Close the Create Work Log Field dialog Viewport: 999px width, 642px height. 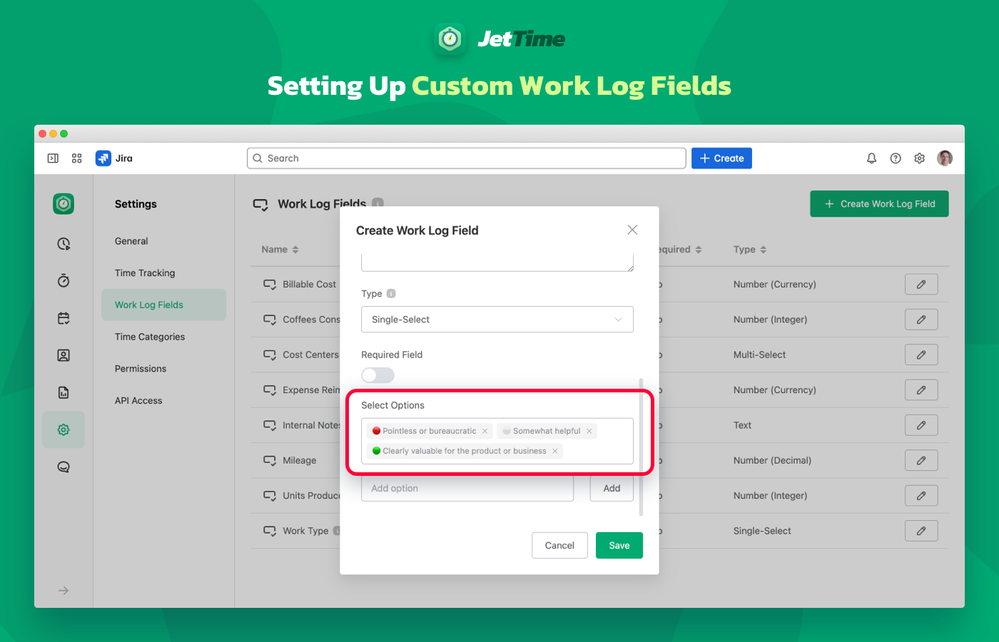[632, 230]
